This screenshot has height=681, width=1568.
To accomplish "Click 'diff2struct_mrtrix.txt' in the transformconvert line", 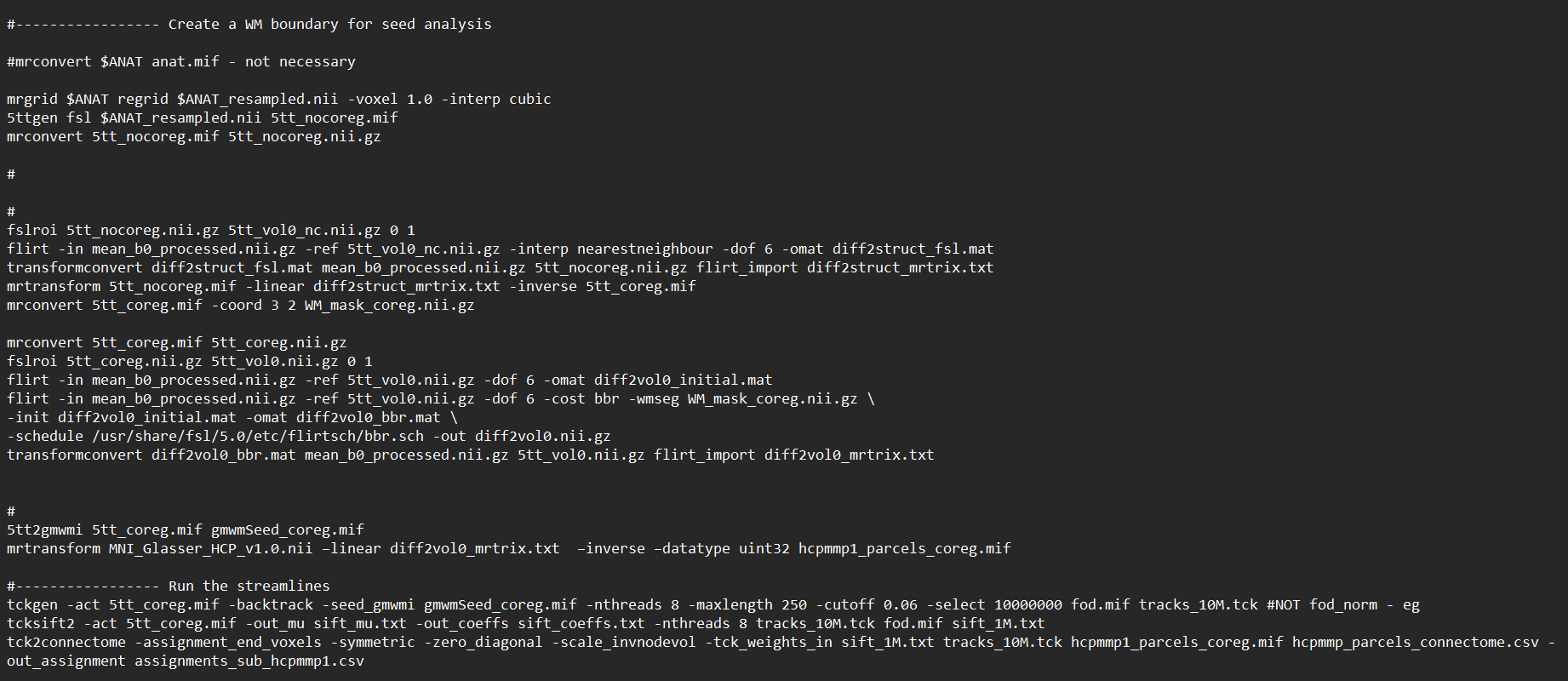I will point(901,267).
